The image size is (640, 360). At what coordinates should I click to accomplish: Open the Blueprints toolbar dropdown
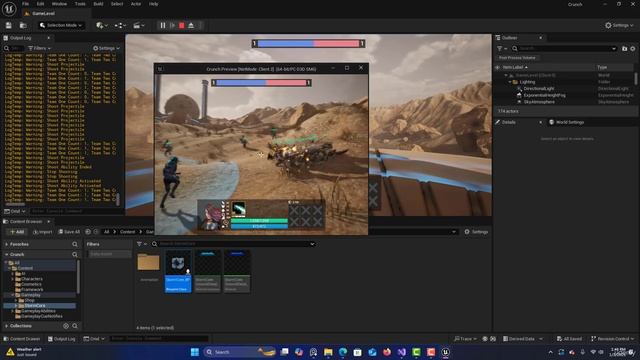120,25
